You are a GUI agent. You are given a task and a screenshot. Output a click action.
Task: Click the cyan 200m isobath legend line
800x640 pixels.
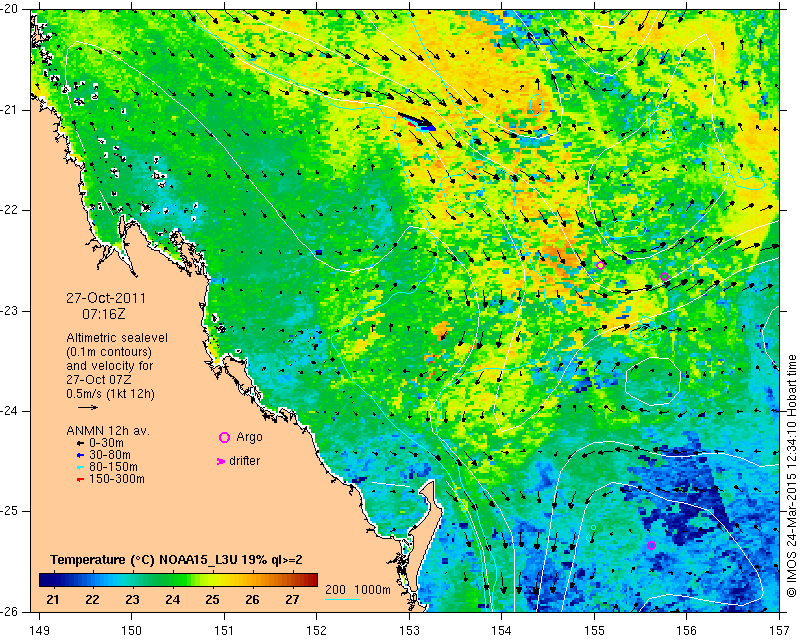342,599
